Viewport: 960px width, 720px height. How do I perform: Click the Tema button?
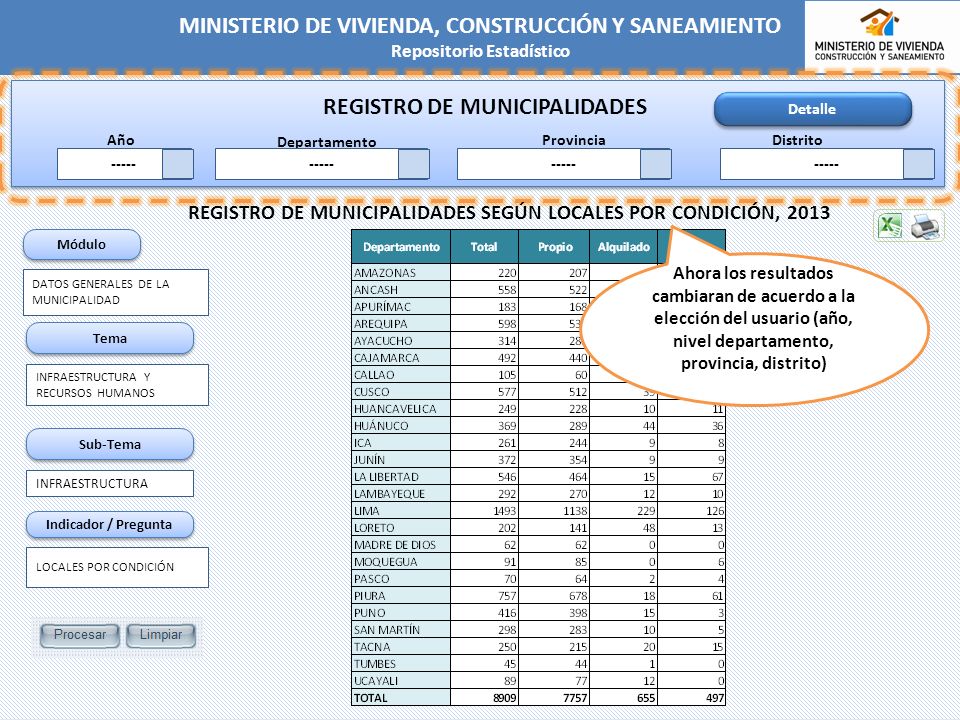(x=110, y=339)
